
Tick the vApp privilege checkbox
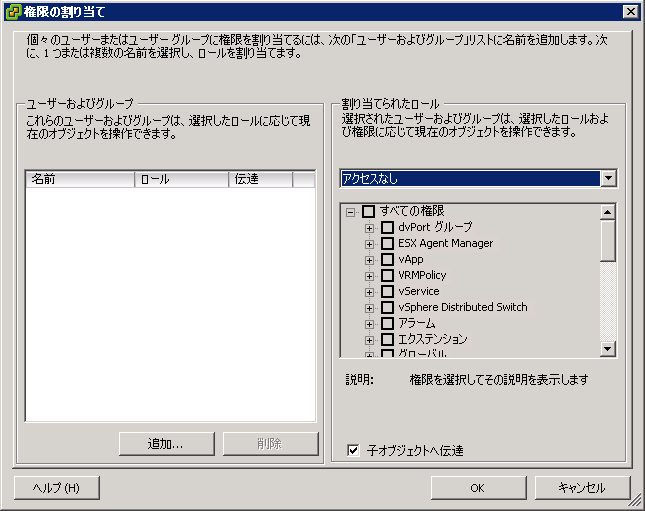[387, 259]
